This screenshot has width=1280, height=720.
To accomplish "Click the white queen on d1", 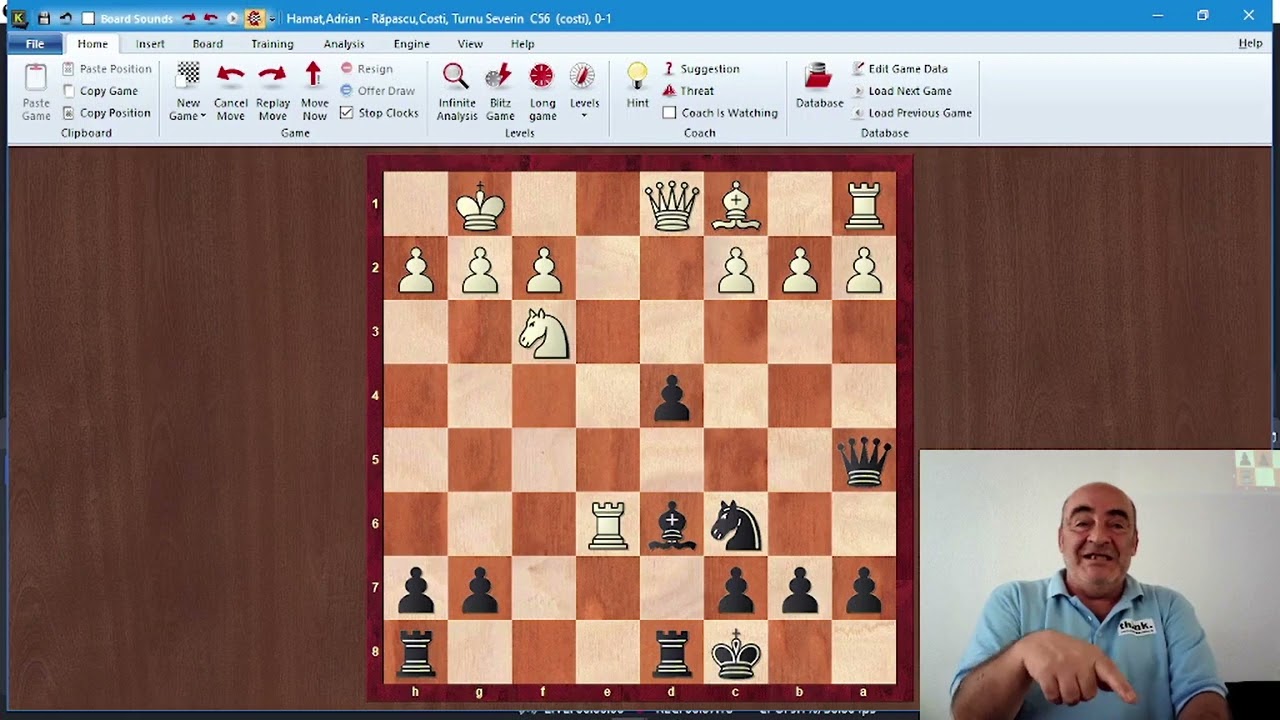I will pos(672,205).
